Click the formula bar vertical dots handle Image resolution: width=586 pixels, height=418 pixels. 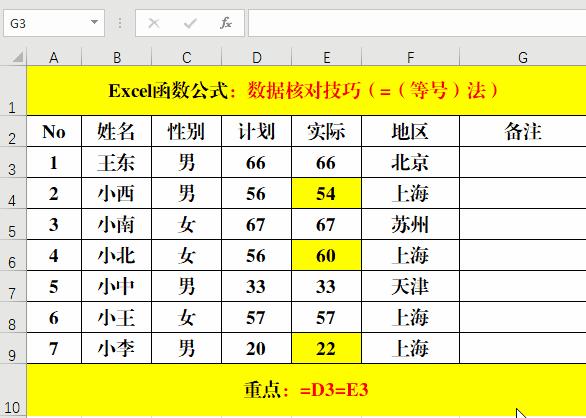[x=120, y=23]
